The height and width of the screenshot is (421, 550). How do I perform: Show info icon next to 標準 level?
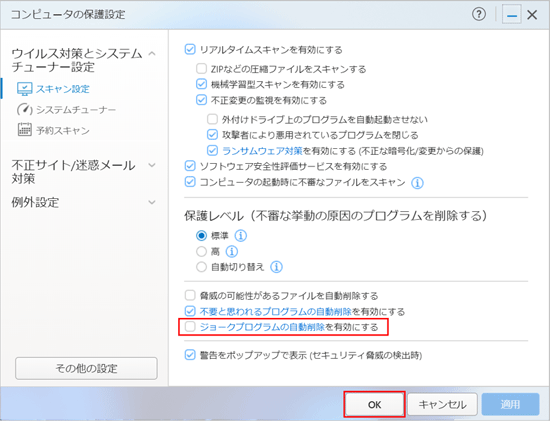(x=241, y=235)
